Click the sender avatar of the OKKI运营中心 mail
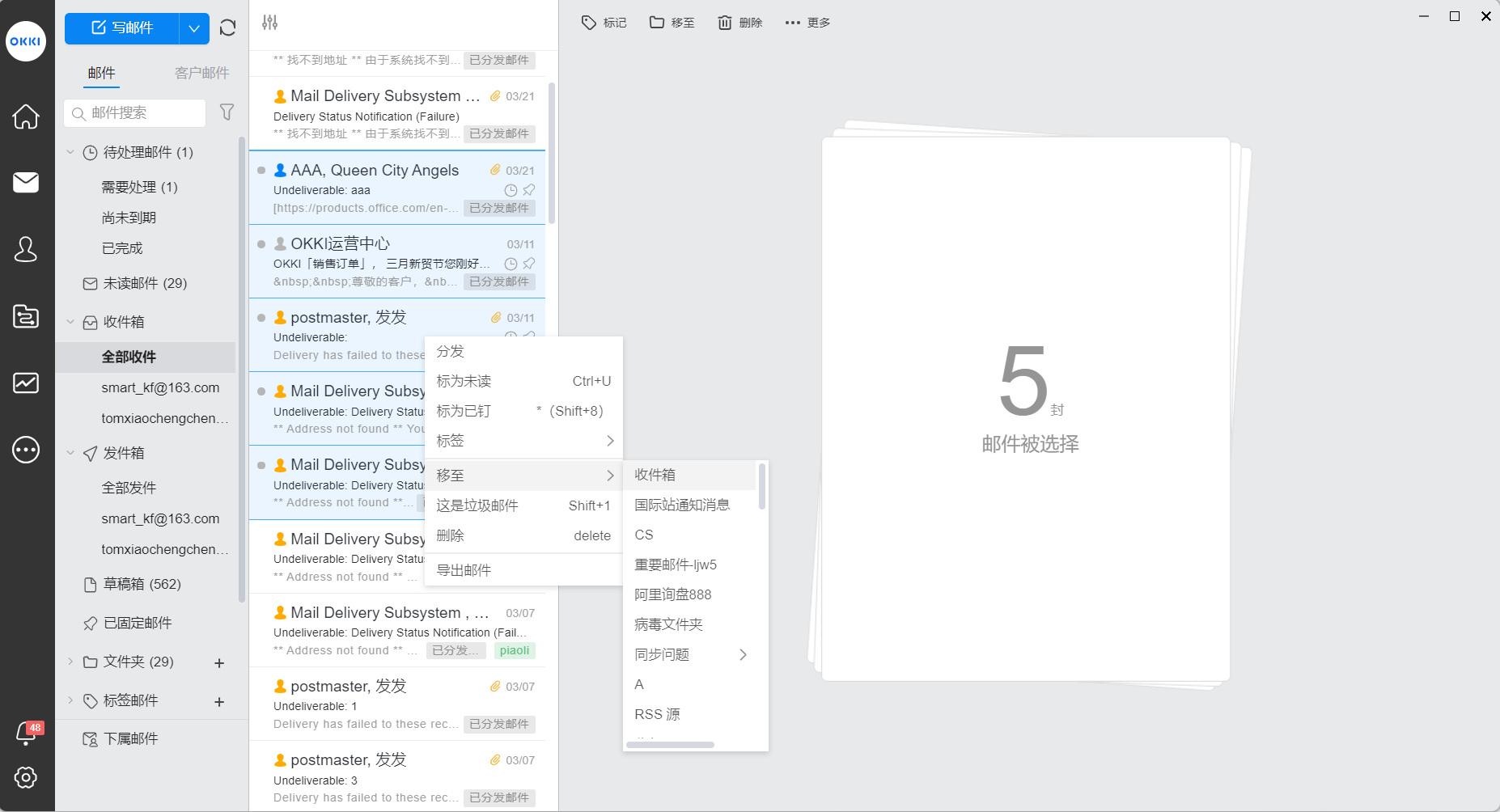This screenshot has height=812, width=1500. coord(281,243)
